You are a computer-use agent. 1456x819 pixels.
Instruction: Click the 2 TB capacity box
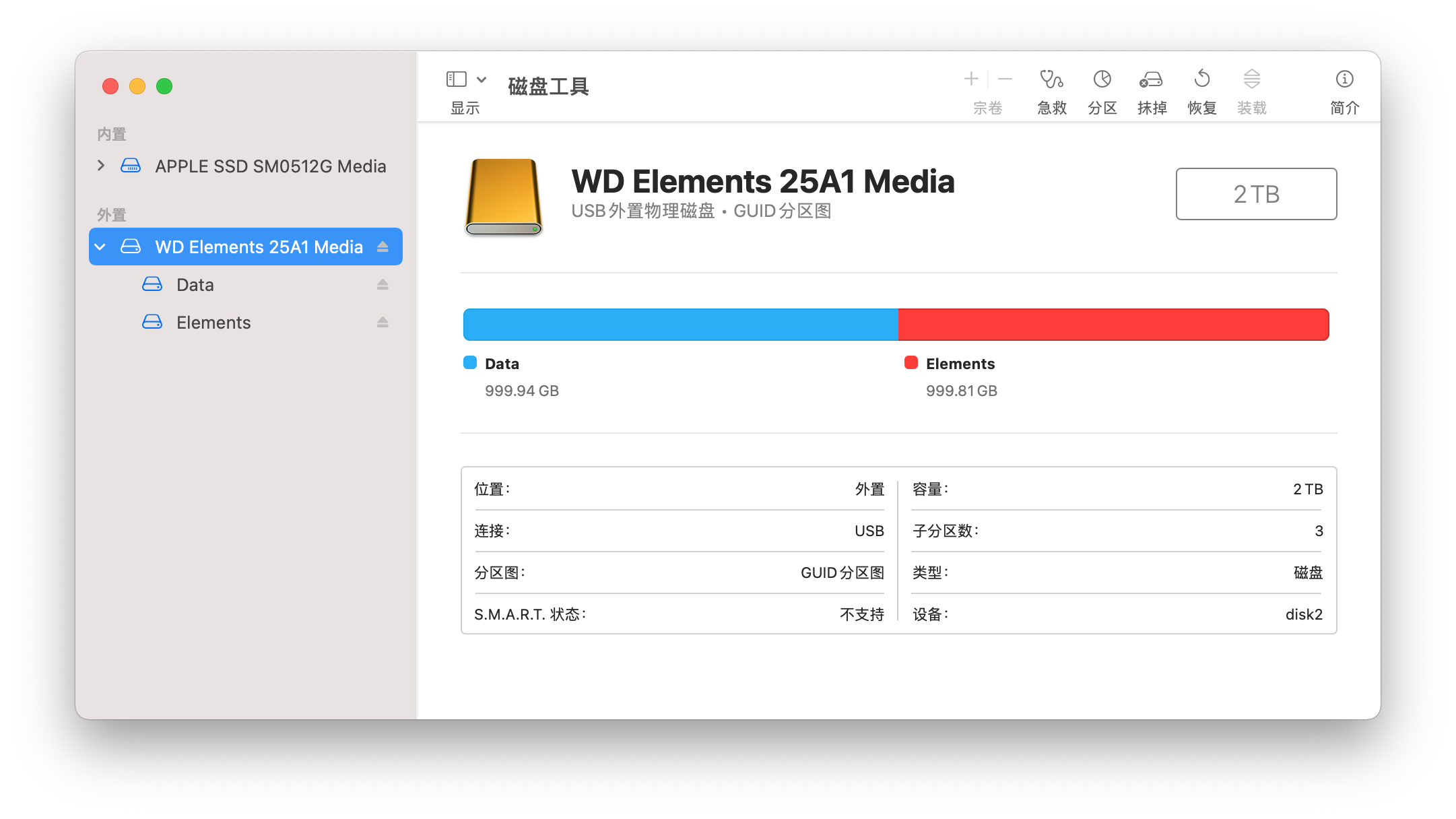click(x=1256, y=194)
